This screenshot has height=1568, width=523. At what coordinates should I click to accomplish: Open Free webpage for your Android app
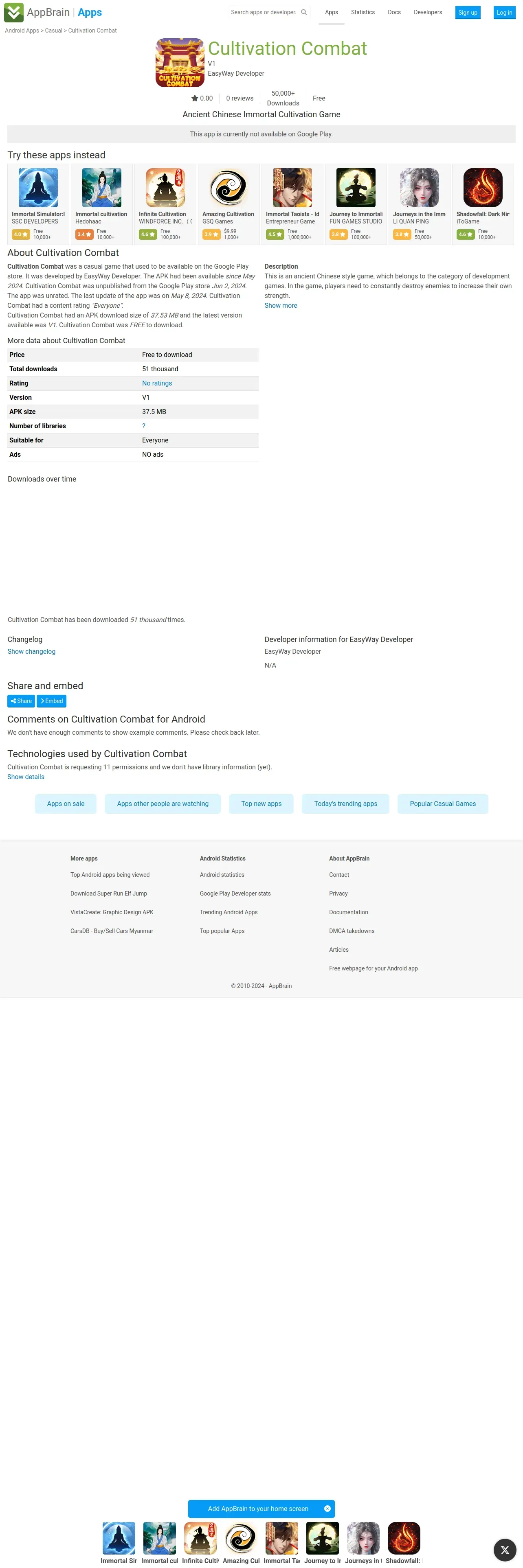tap(373, 968)
